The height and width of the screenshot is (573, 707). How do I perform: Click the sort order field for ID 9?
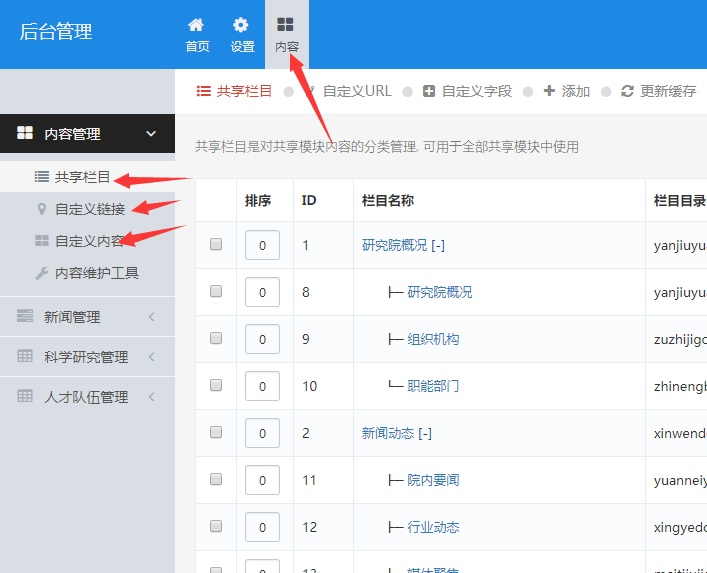[x=262, y=339]
